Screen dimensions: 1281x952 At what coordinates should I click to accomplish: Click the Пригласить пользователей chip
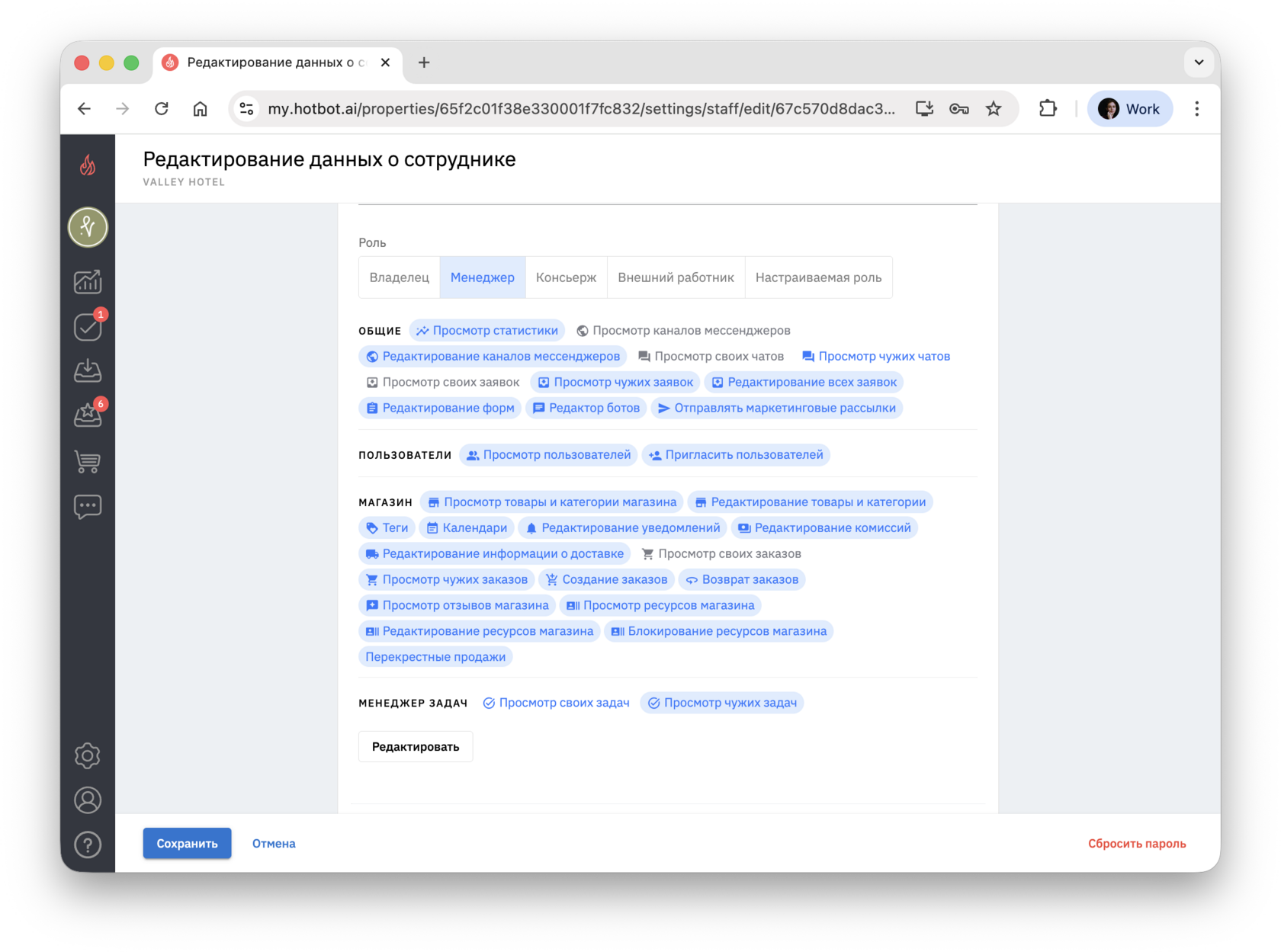coord(736,455)
